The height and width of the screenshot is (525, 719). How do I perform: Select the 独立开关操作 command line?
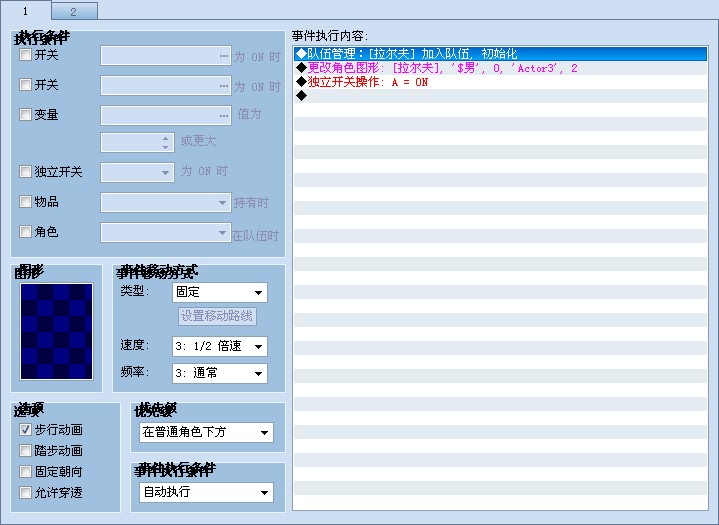[x=500, y=82]
